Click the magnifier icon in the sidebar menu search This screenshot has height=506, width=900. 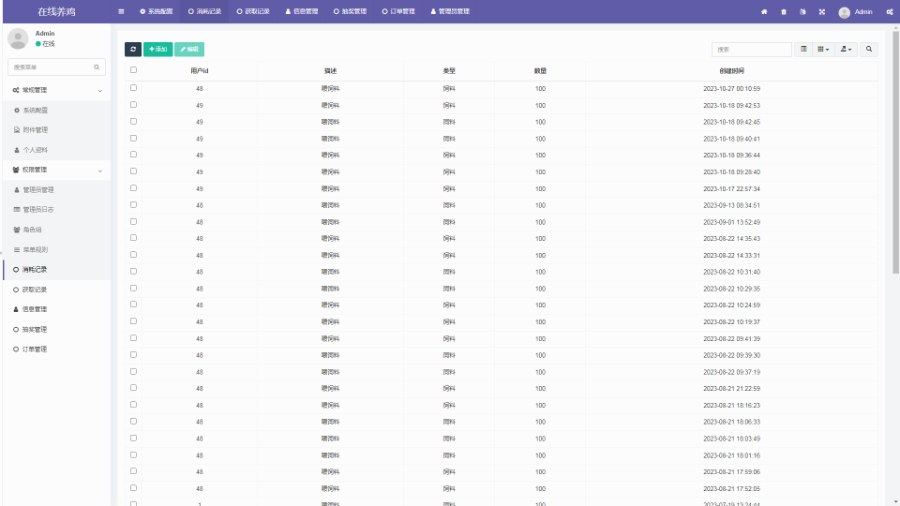pos(96,67)
